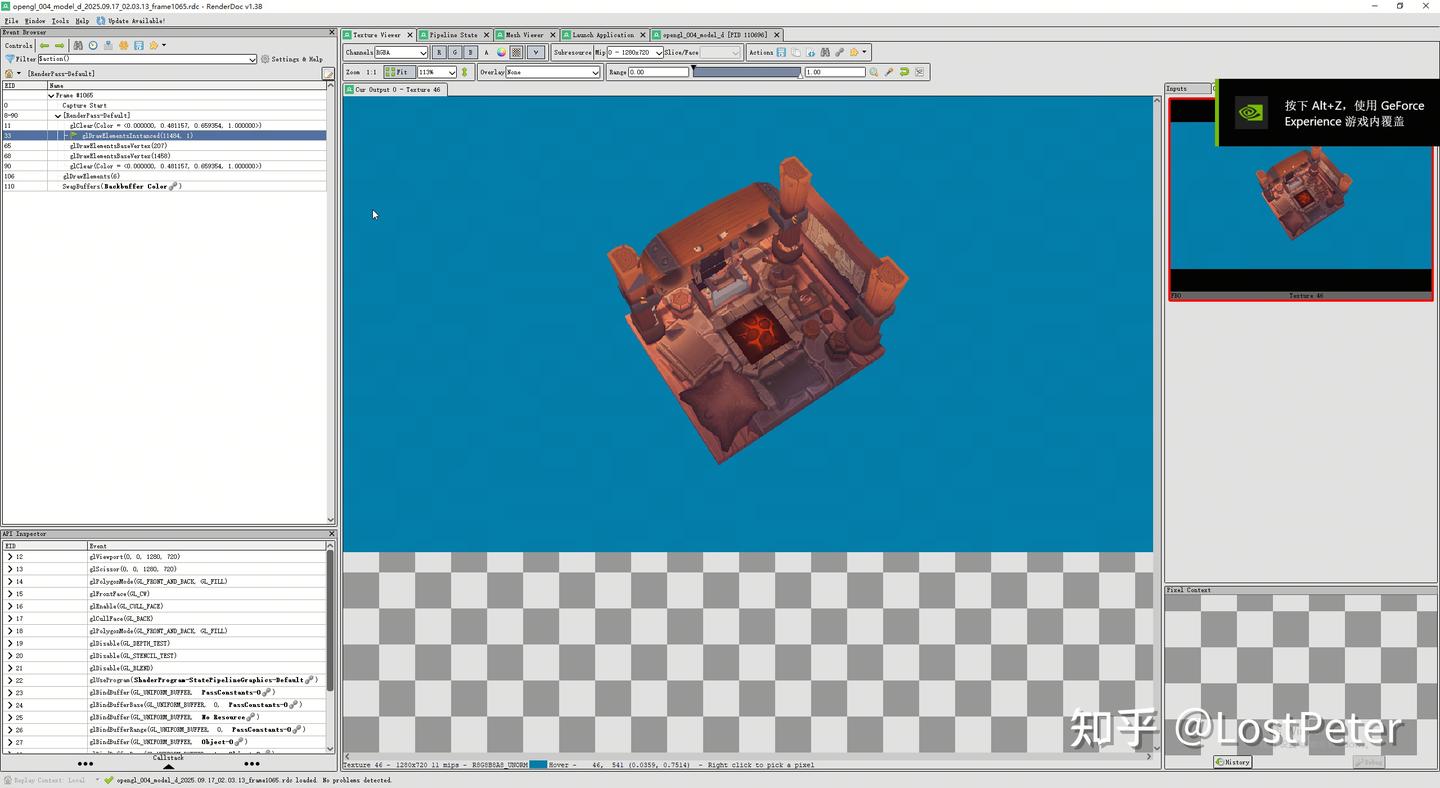This screenshot has width=1440, height=788.
Task: Click the binoculars icon in Actions toolbar
Action: [825, 52]
